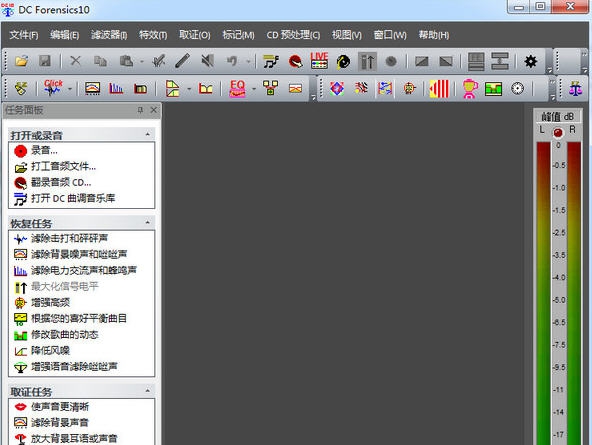This screenshot has height=445, width=592.
Task: Click the blue spectrum bars toolbar icon
Action: [x=116, y=89]
